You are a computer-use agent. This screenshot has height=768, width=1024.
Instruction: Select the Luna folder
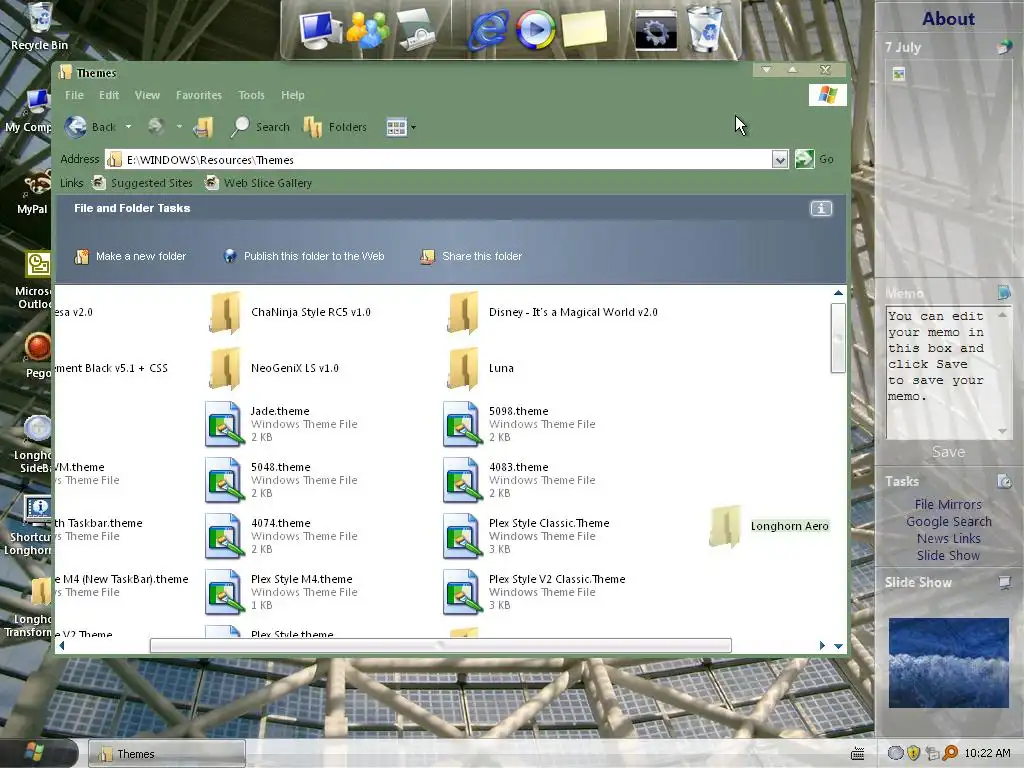[x=481, y=368]
